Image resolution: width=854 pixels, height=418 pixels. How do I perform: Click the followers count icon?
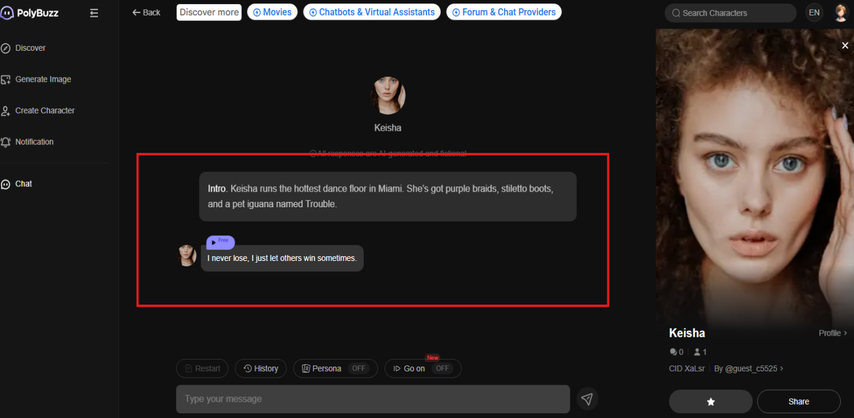[697, 352]
